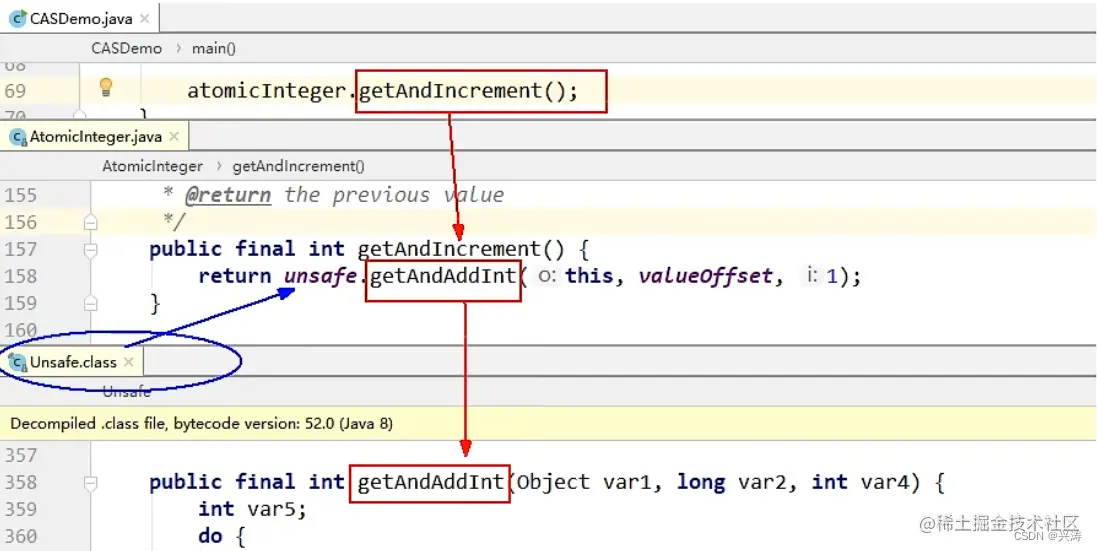Collapse the Javadoc comment fold at line 156
Screen dimensions: 1097x551
tap(90, 222)
